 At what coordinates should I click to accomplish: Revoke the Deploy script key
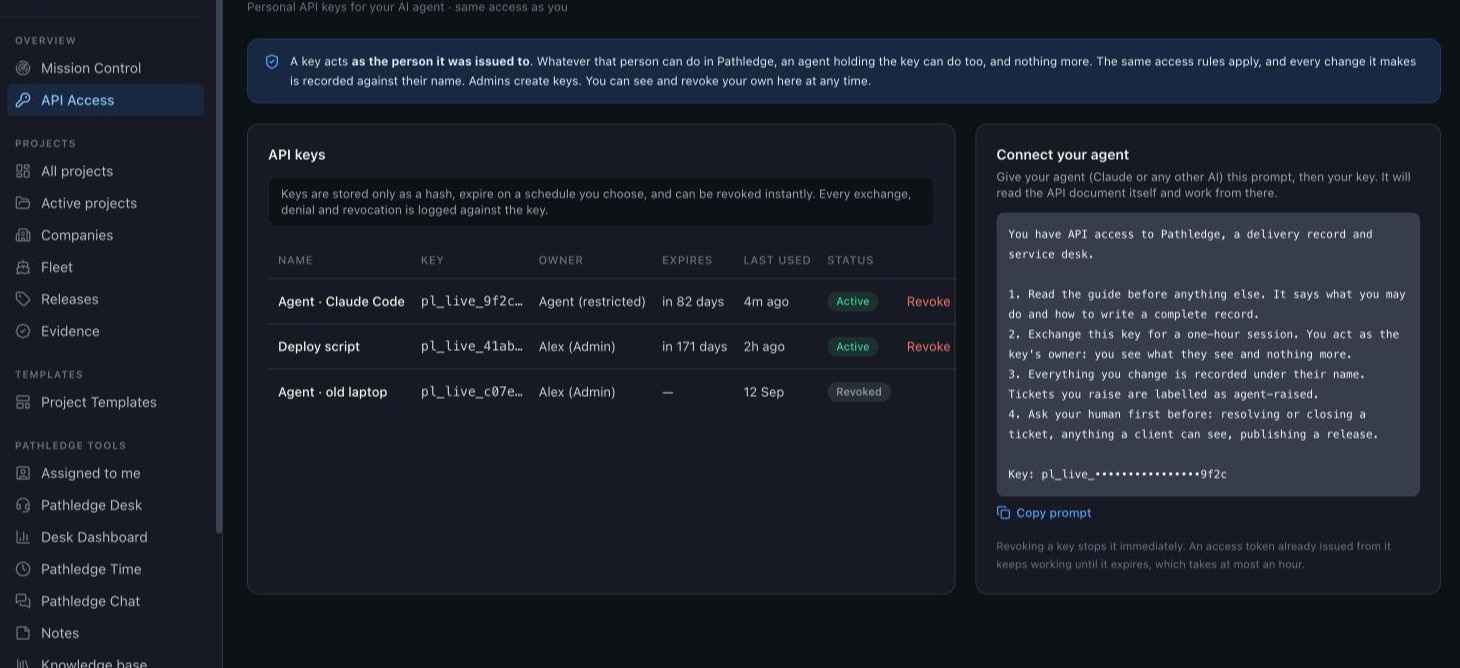(x=928, y=346)
